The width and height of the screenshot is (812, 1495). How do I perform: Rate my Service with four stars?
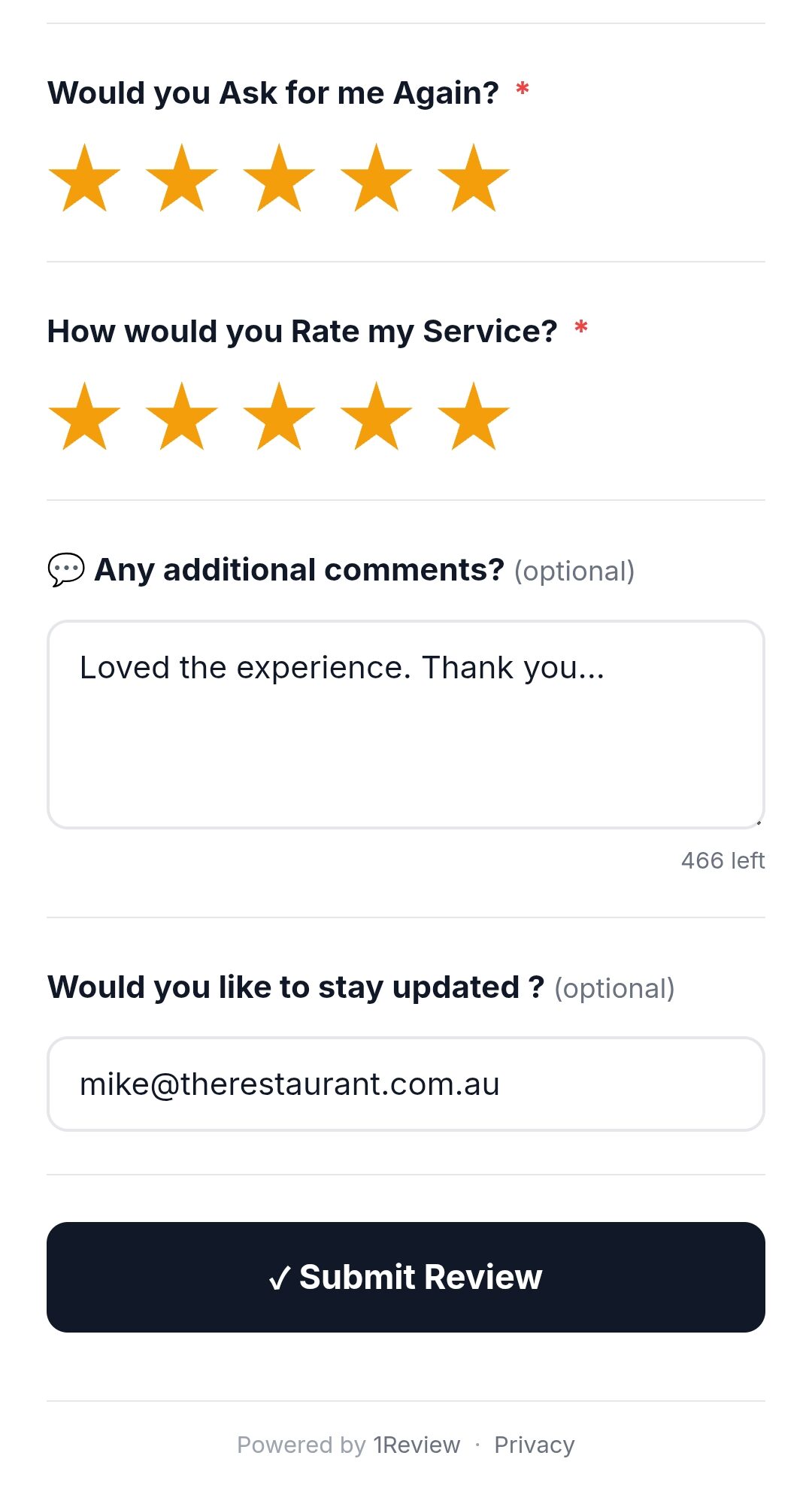click(x=376, y=417)
